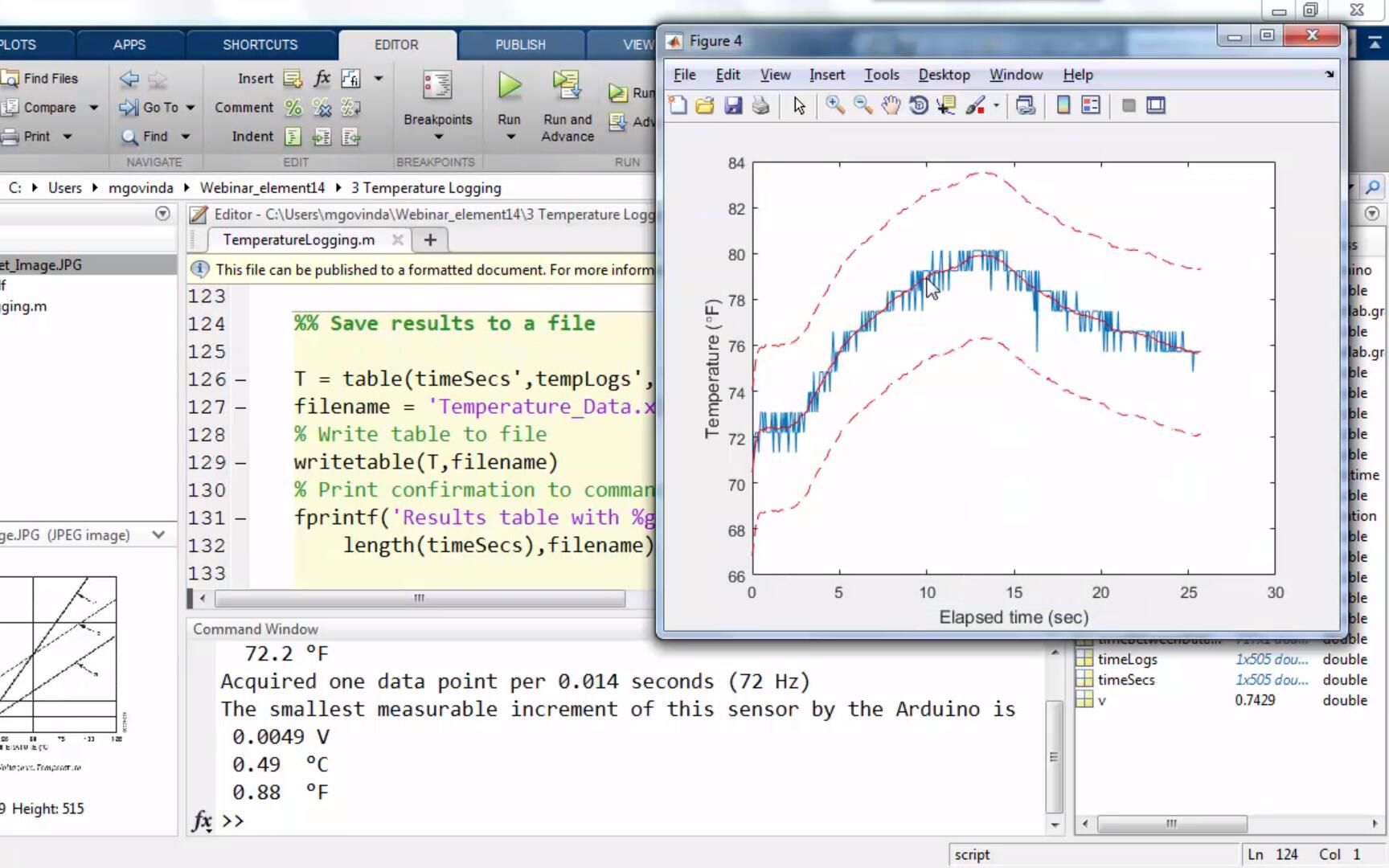
Task: Toggle Hide Plot Tools in Figure 4
Action: point(1129,105)
